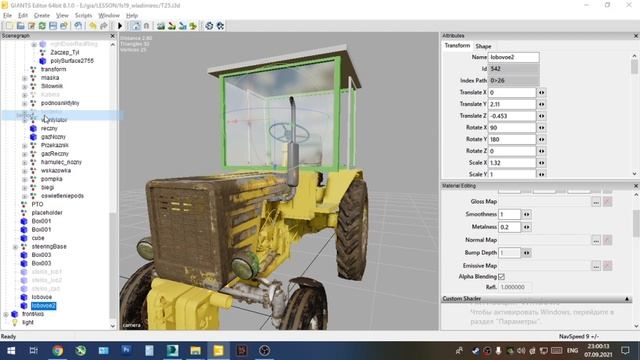This screenshot has width=640, height=360.
Task: Click the Save toolbar icon
Action: (53, 26)
